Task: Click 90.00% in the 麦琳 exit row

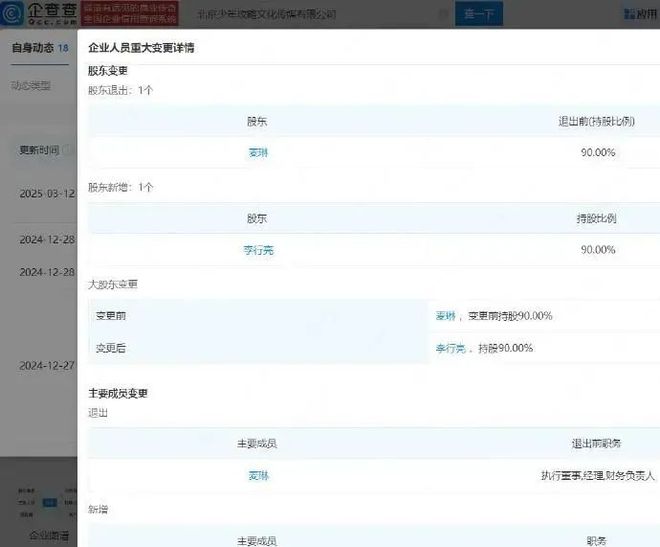Action: pos(598,152)
